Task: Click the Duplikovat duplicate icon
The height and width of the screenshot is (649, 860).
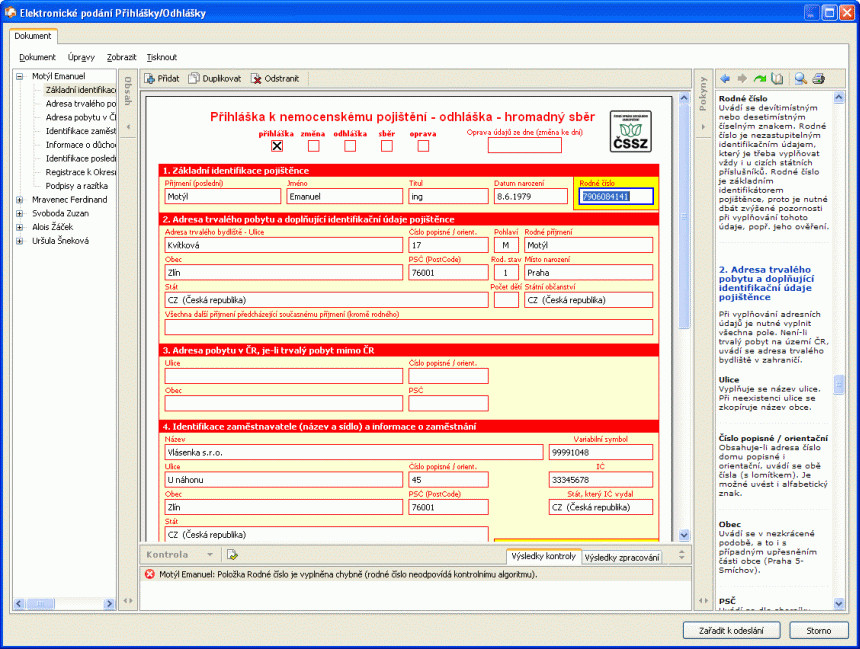Action: pyautogui.click(x=194, y=78)
